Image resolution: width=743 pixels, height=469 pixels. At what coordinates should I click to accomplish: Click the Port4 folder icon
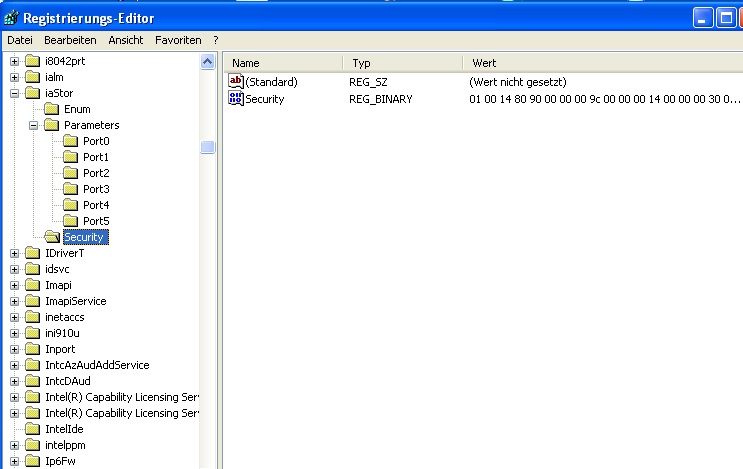coord(70,205)
